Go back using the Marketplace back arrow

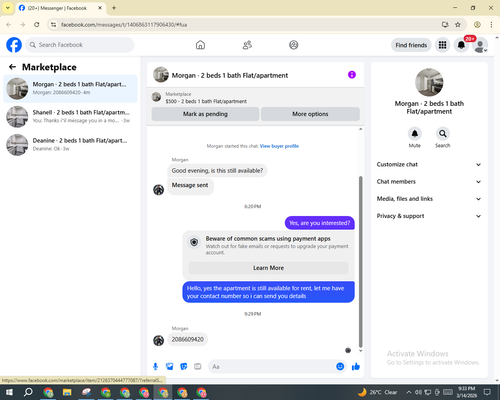[12, 67]
